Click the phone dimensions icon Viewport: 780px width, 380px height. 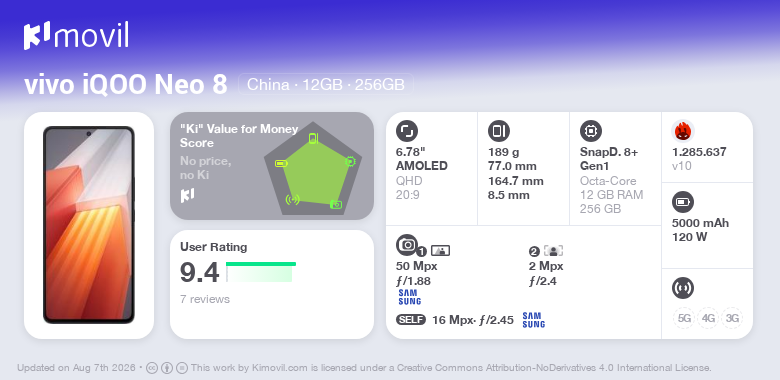coord(499,131)
